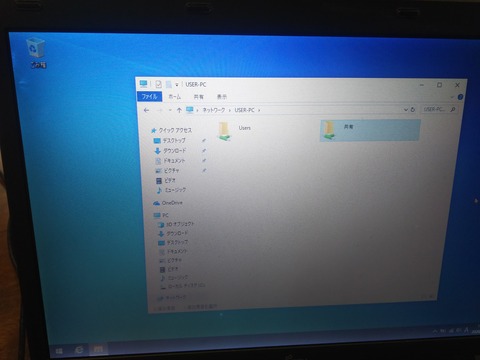This screenshot has height=360, width=480.
Task: Open the Windows Start button
Action: (59, 351)
